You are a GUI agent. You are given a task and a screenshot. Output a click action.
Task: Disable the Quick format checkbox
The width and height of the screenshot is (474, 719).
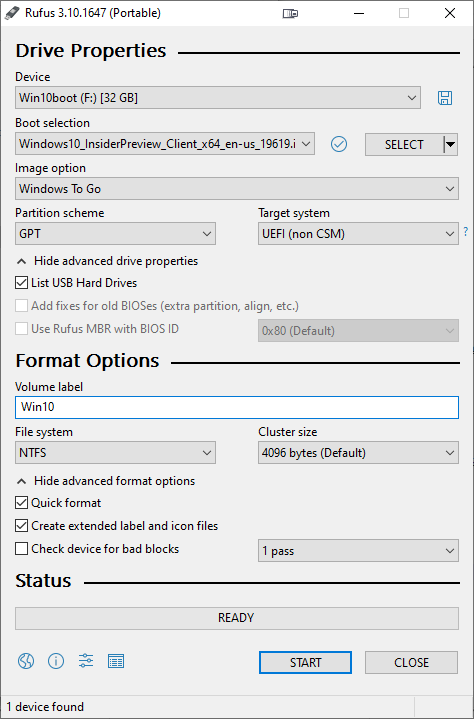[22, 503]
